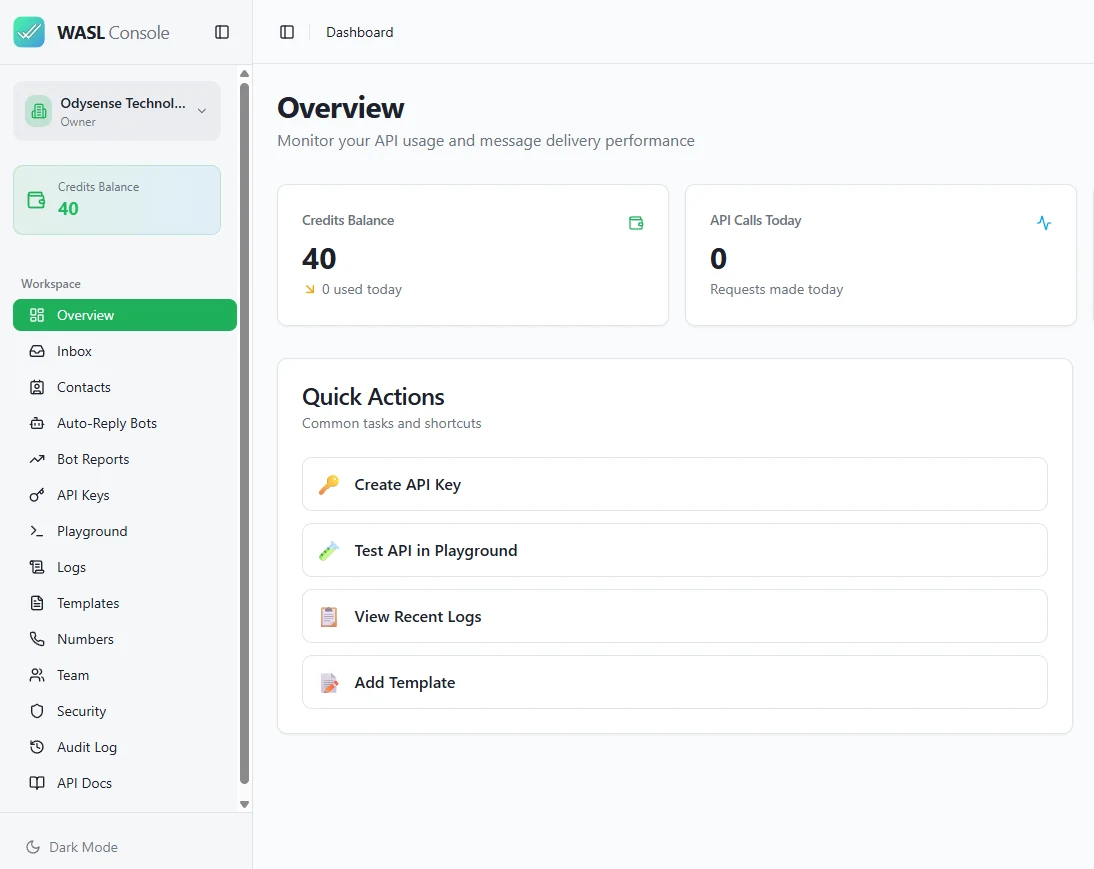
Task: Collapse sidebar using icon beside WASL Console
Action: [x=222, y=32]
